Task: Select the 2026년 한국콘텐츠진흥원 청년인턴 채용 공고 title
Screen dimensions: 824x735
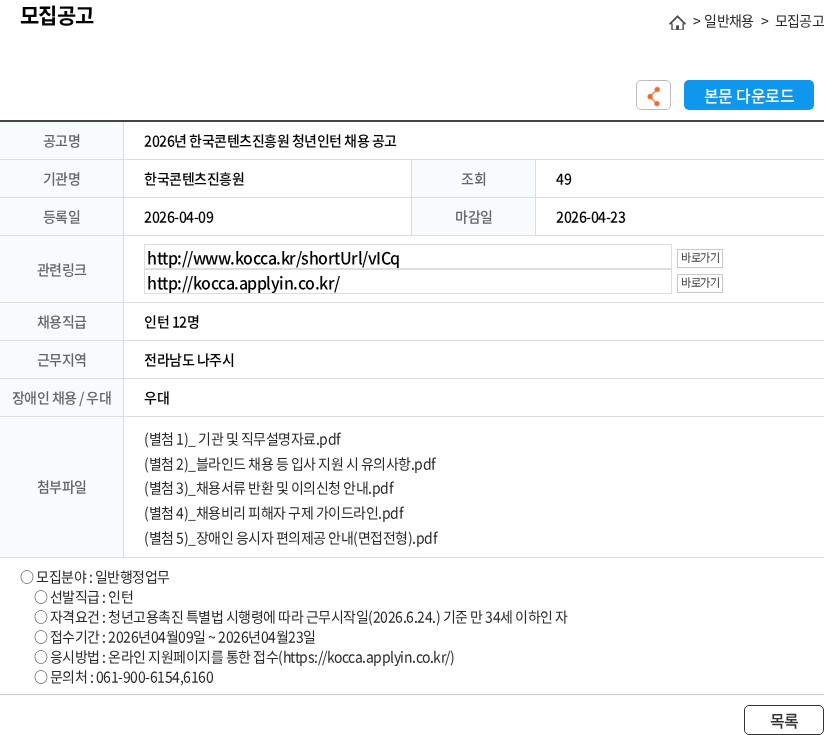Action: pos(270,141)
